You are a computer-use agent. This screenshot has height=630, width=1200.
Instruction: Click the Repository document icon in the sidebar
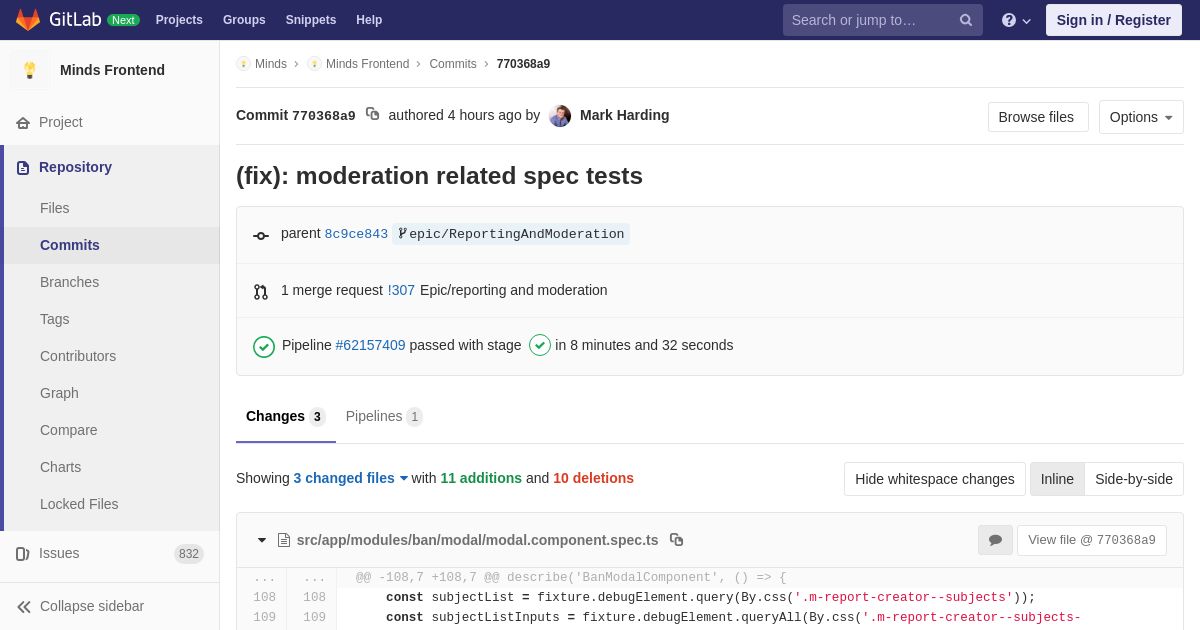coord(23,168)
